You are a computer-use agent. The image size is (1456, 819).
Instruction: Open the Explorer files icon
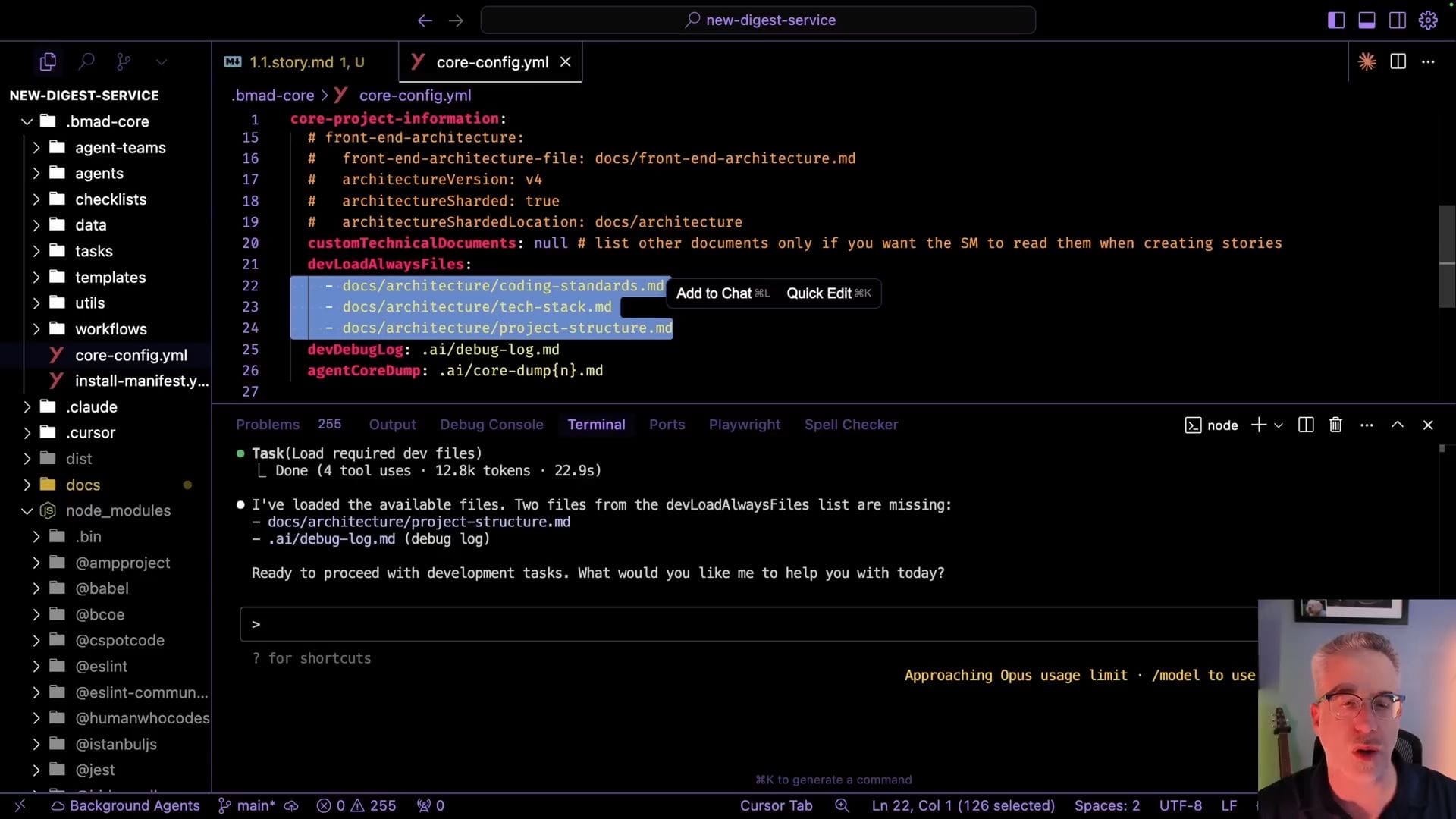point(48,61)
